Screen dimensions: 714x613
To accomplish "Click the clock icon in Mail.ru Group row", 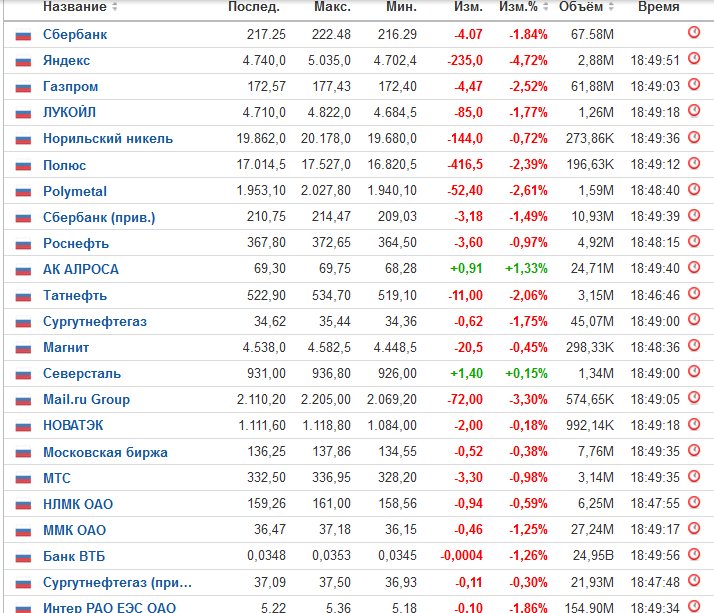I will (694, 398).
